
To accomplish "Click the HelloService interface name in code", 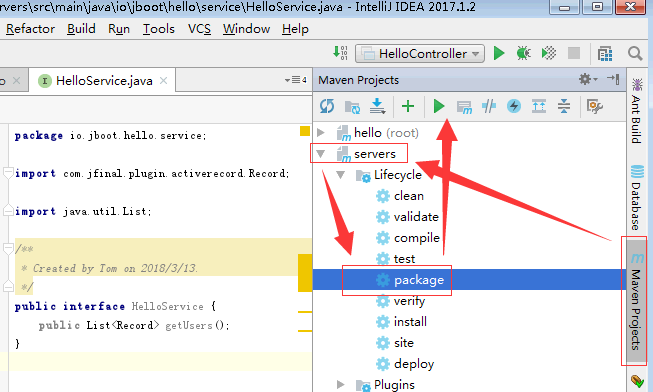I will click(167, 307).
